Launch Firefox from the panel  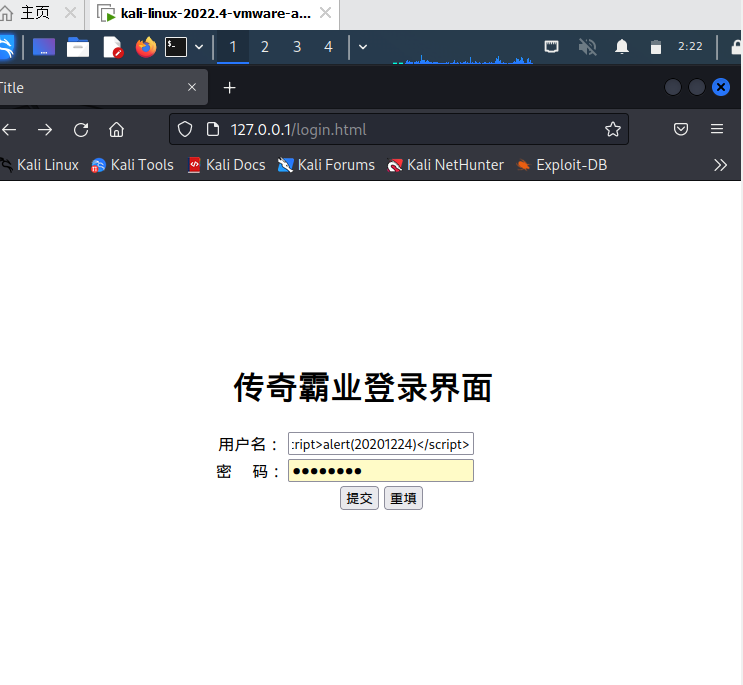pyautogui.click(x=146, y=47)
